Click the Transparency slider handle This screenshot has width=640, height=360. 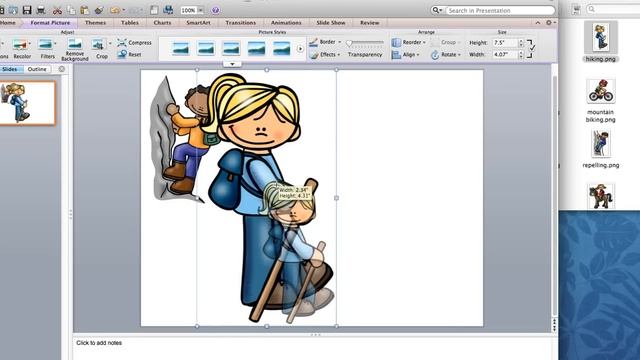[x=349, y=43]
